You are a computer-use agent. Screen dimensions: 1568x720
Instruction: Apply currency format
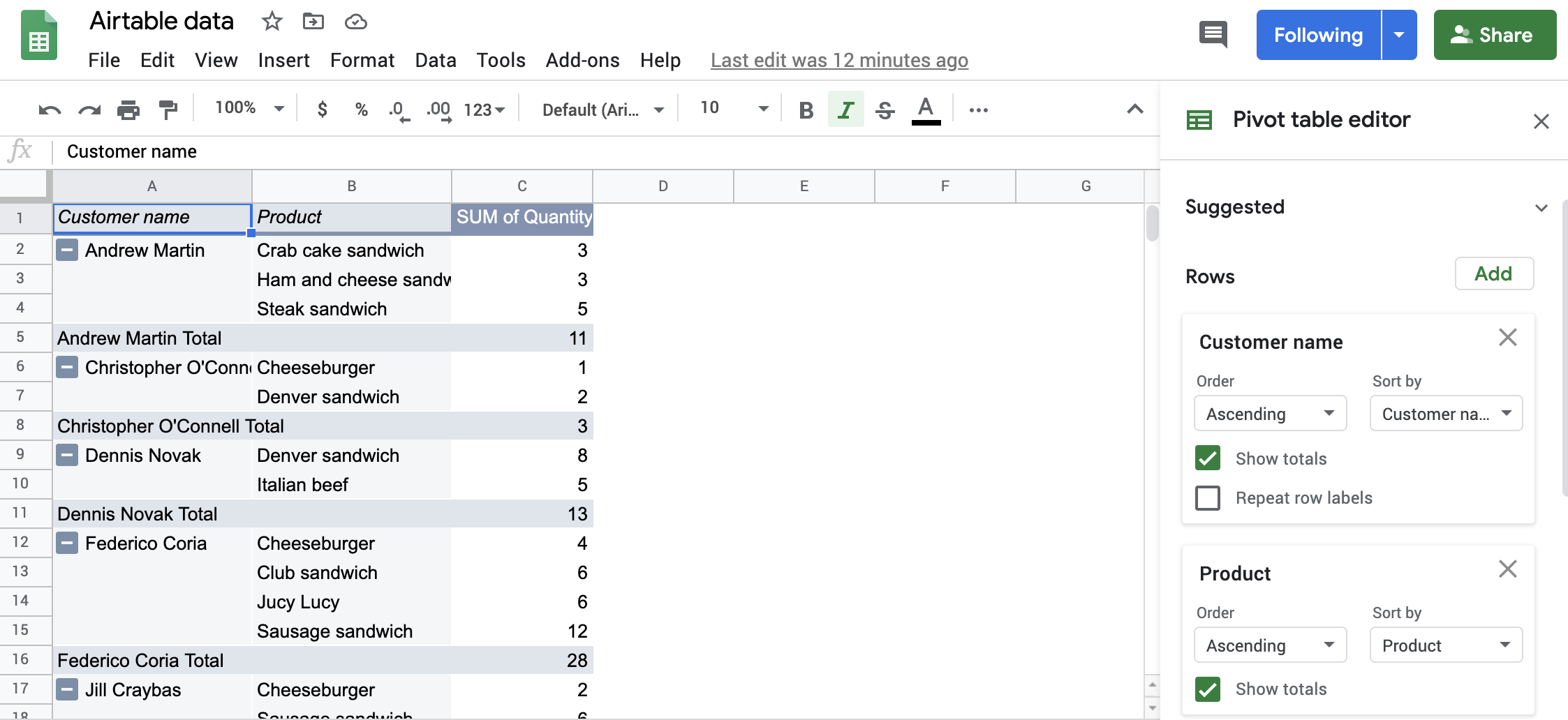coord(322,109)
